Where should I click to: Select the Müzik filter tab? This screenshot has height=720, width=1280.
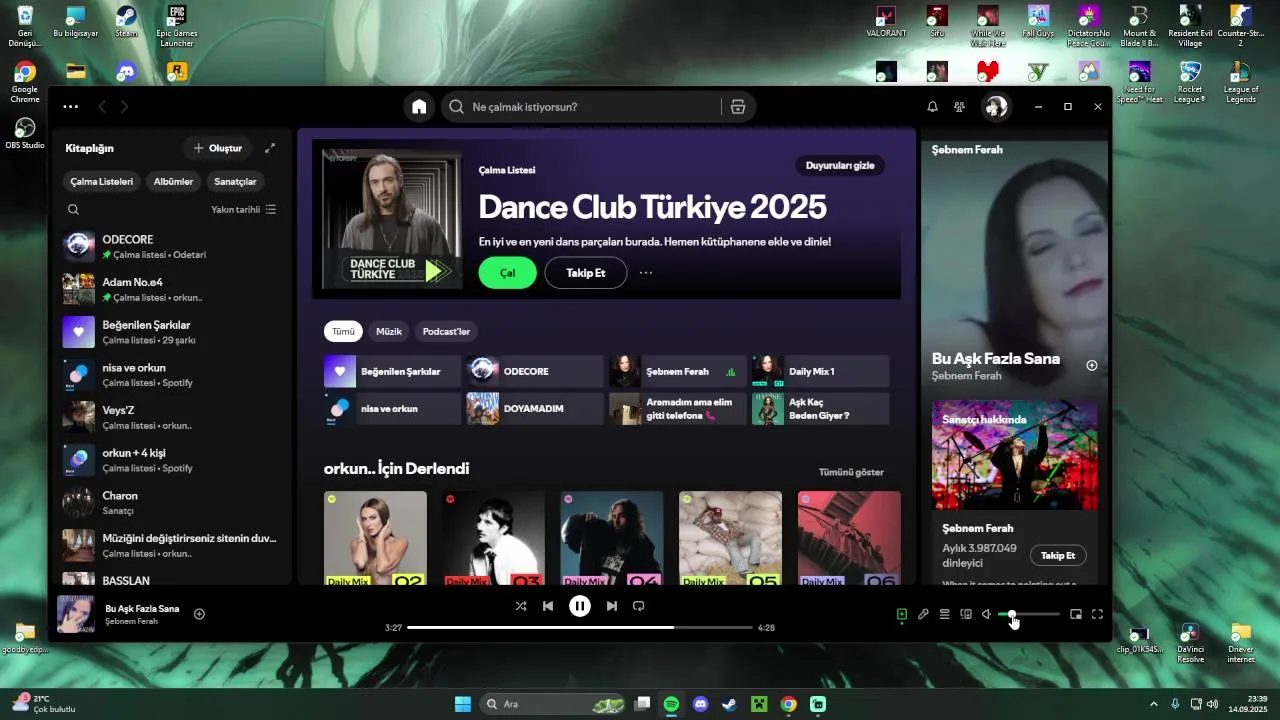[x=389, y=331]
